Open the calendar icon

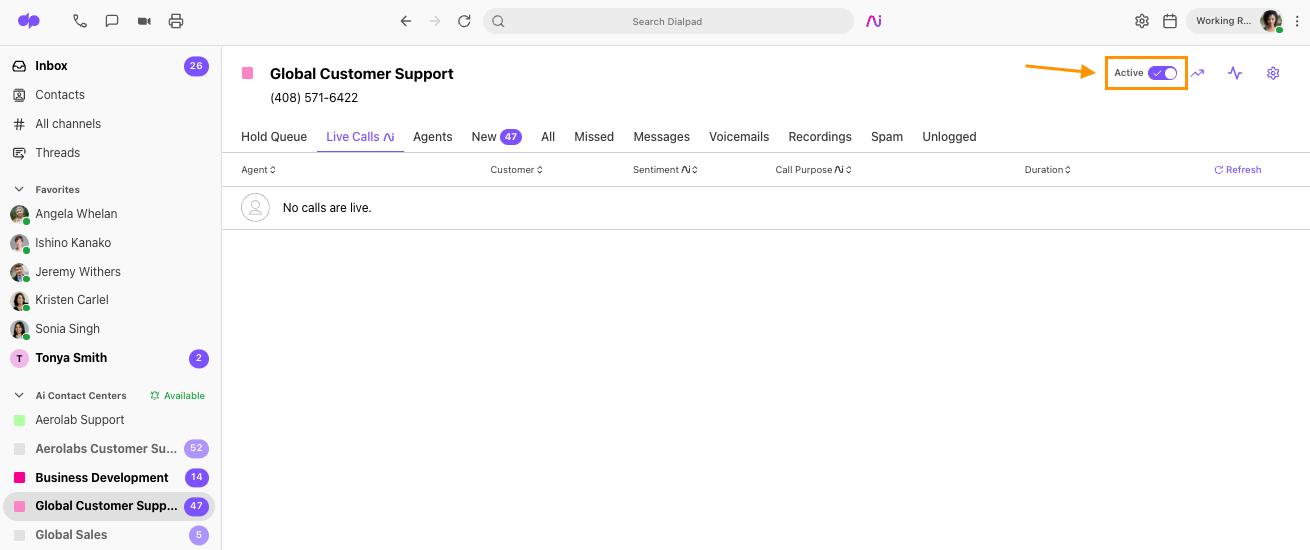[x=1170, y=21]
